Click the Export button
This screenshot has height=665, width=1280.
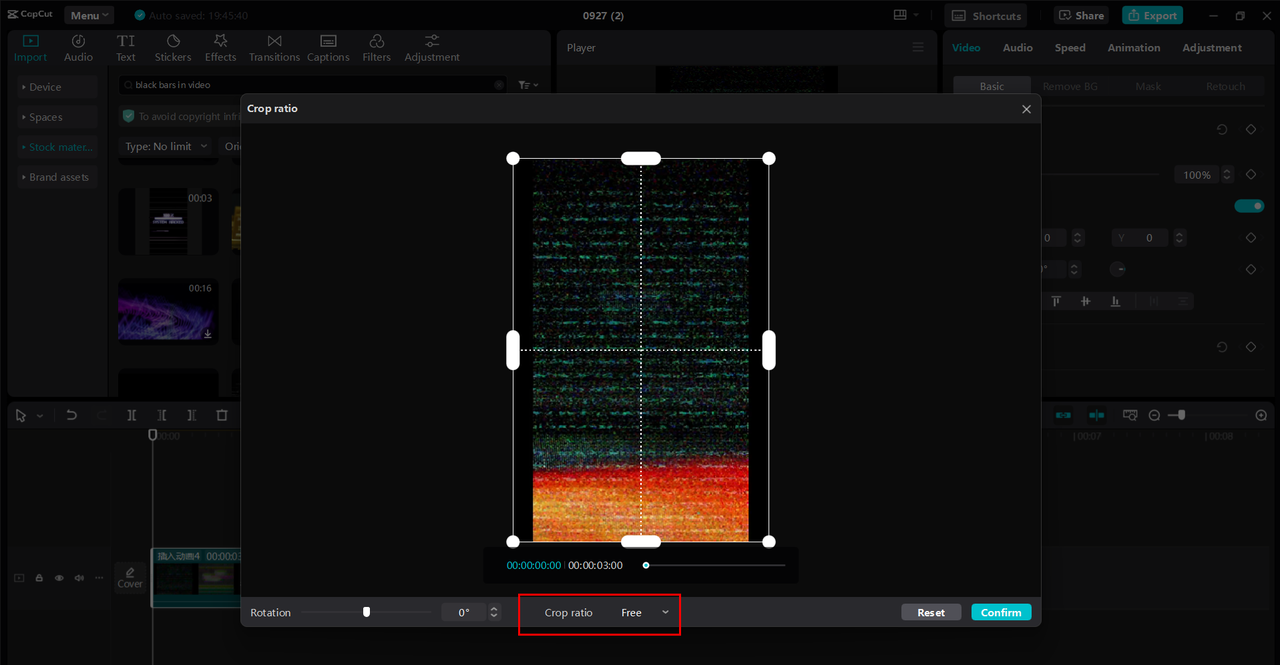click(1152, 15)
